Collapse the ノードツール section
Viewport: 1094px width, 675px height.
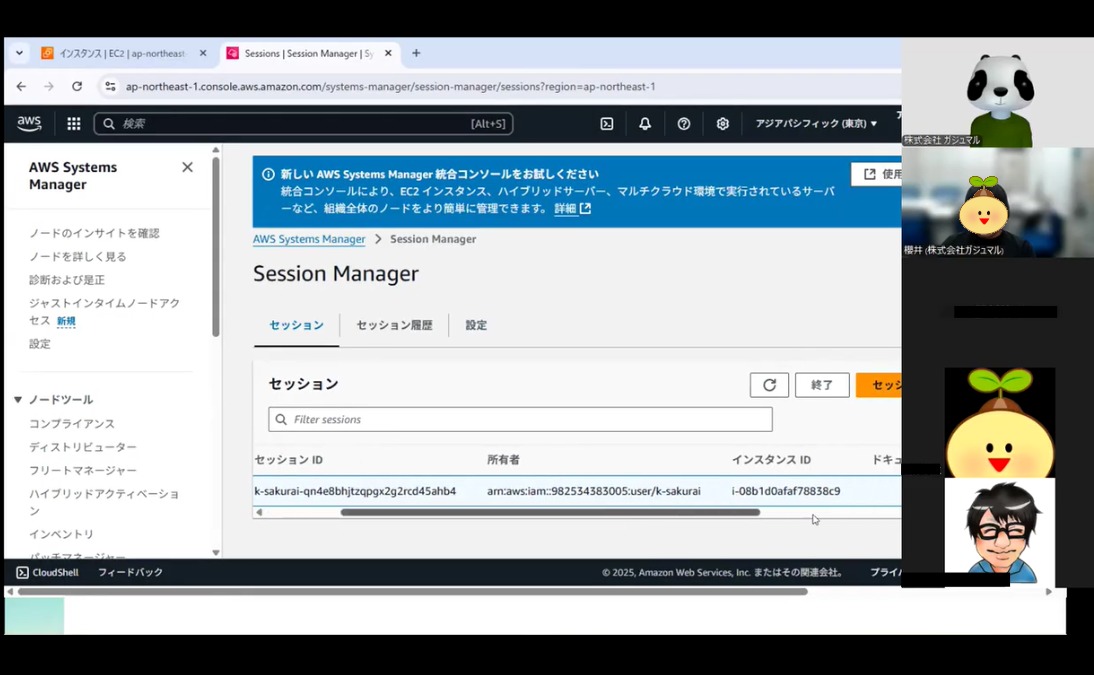[x=18, y=400]
